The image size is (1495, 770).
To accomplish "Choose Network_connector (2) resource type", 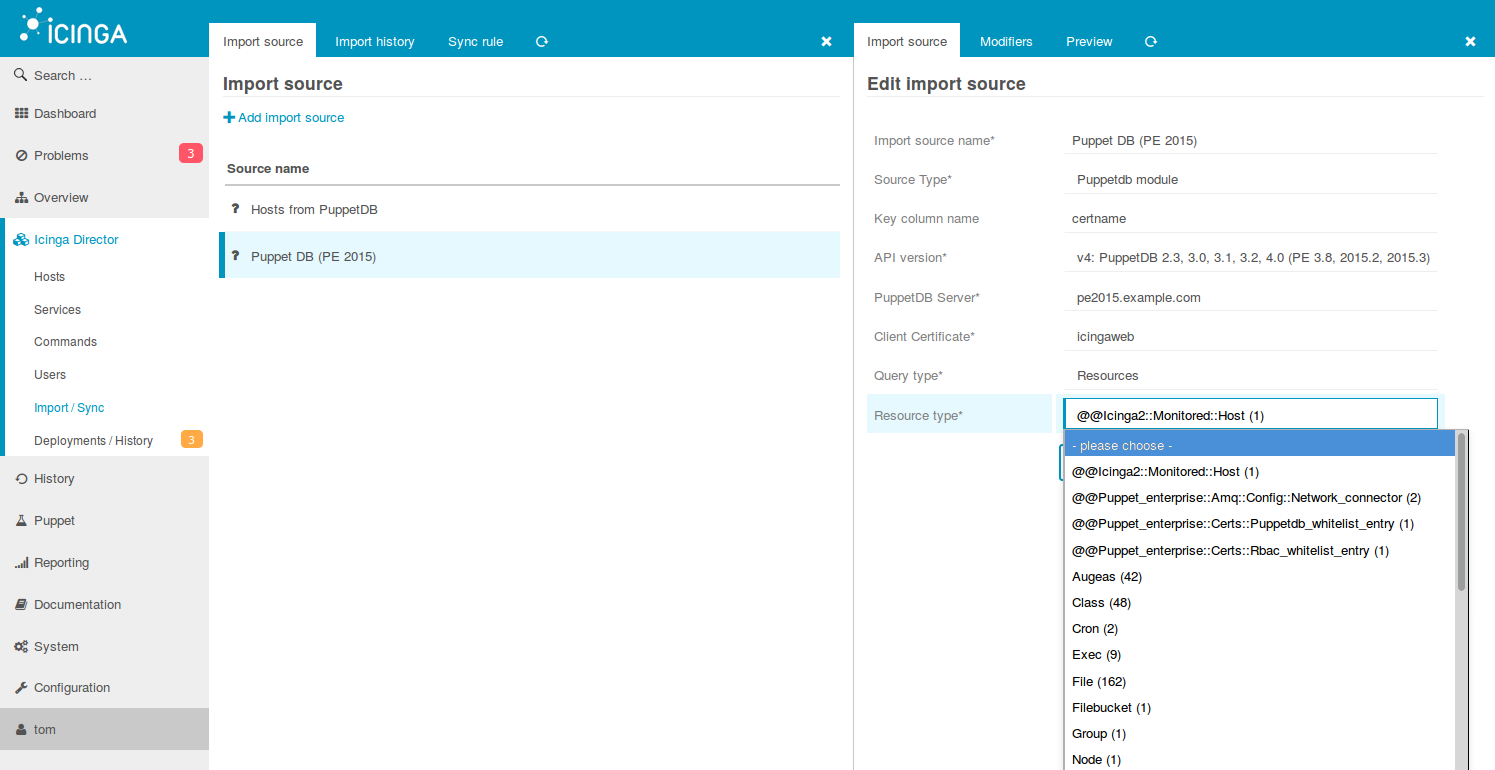I will tap(1259, 497).
